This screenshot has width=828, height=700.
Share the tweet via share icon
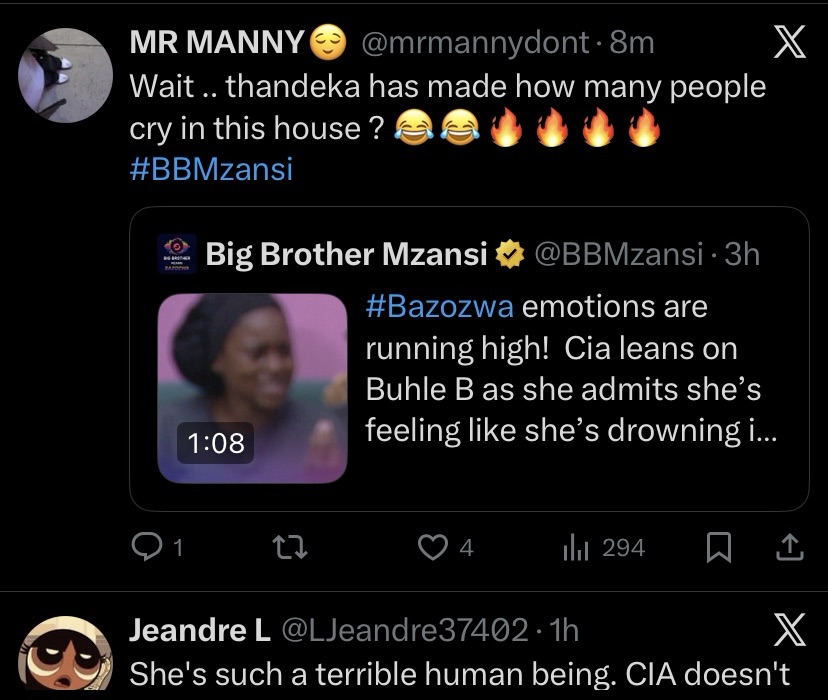coord(788,547)
